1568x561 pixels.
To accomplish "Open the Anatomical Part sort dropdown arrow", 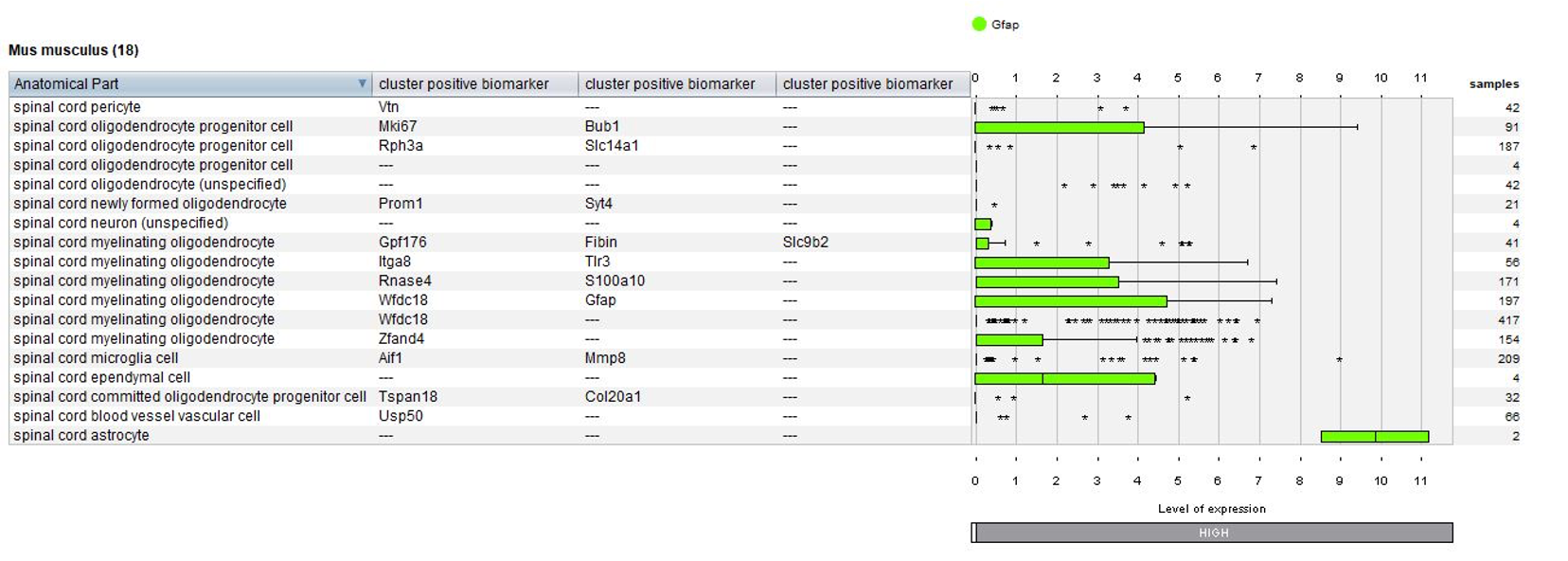I will click(362, 83).
